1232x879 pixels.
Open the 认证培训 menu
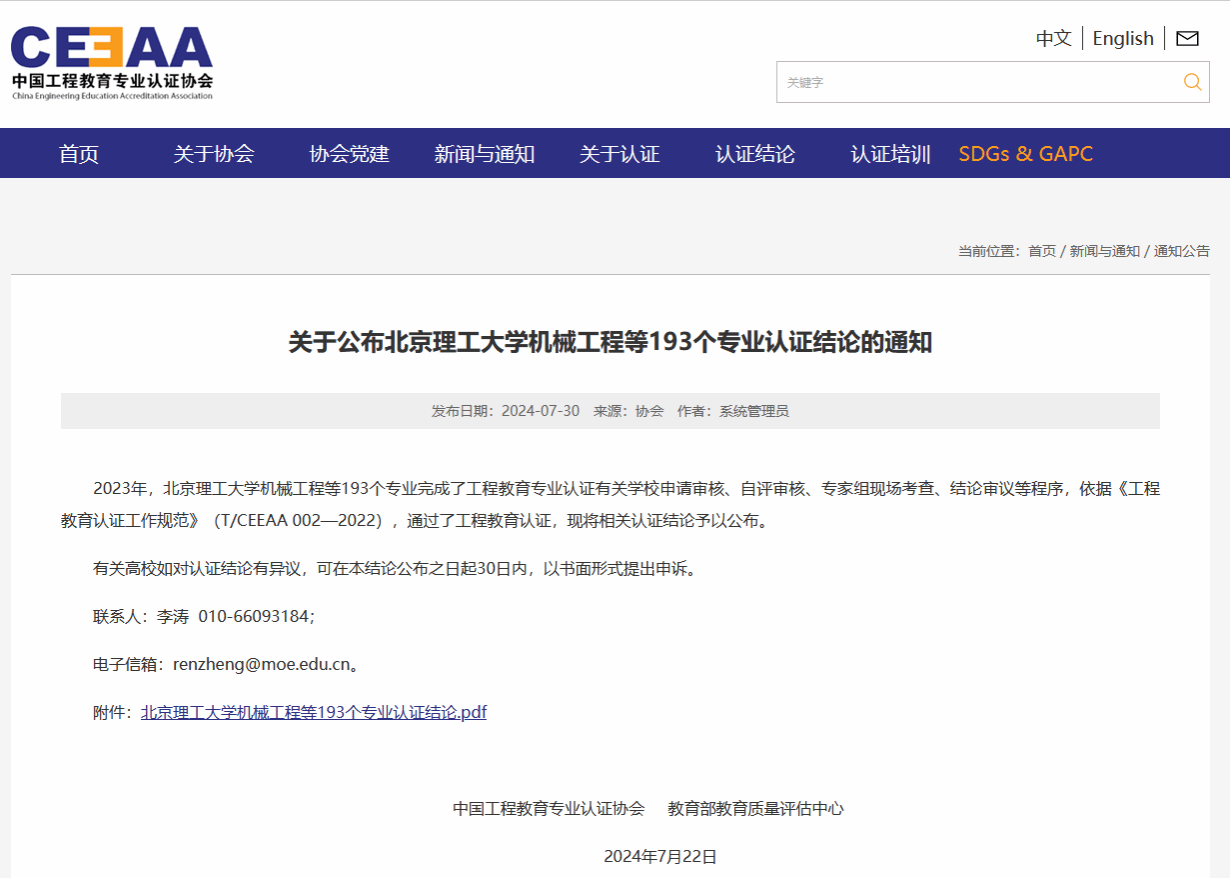click(891, 154)
